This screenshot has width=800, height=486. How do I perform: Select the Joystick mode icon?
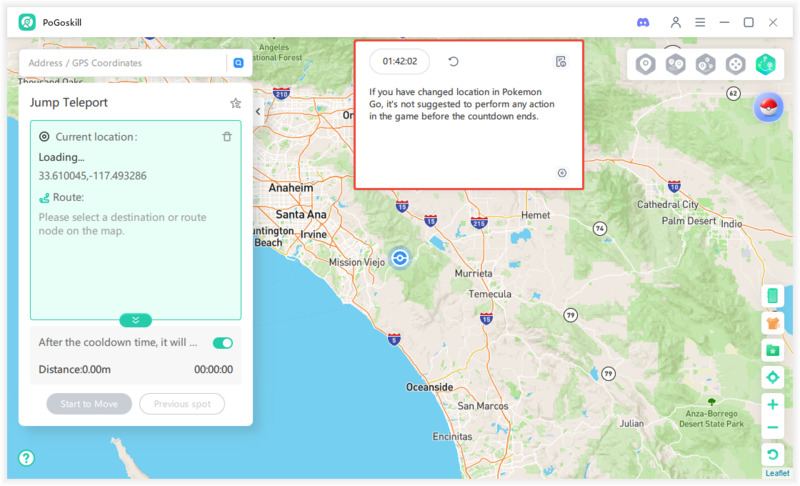pos(736,65)
